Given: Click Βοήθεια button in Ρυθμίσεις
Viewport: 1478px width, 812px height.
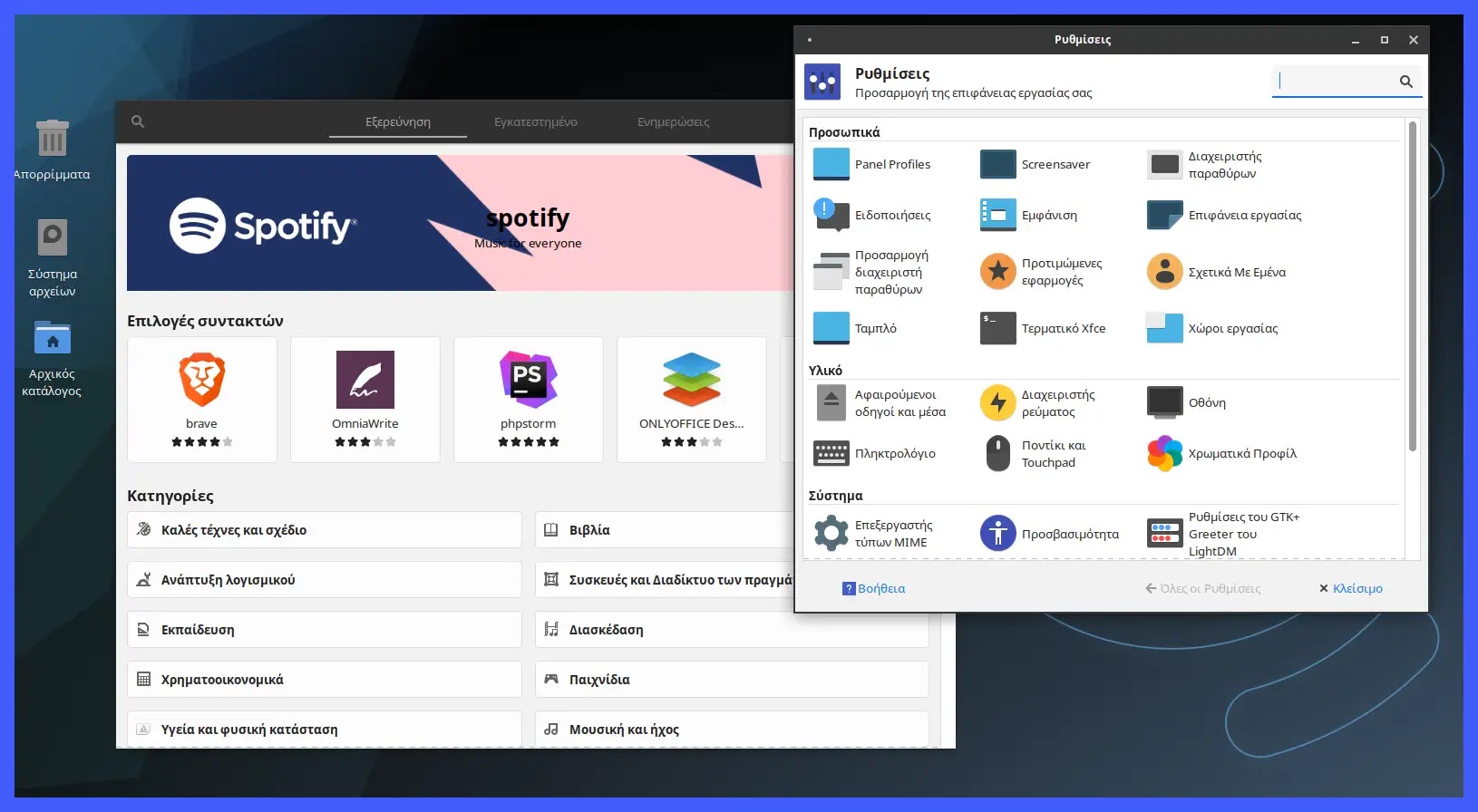Looking at the screenshot, I should (874, 588).
